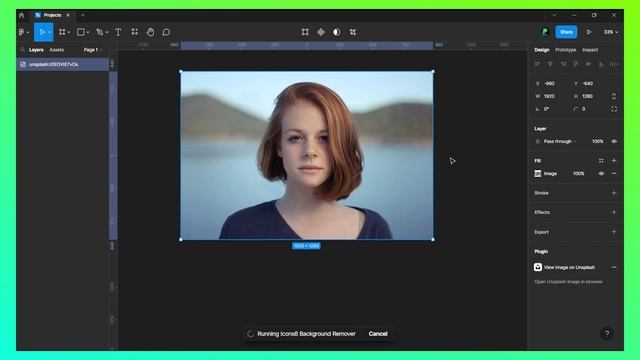This screenshot has height=360, width=640.
Task: Click the Share button
Action: 566,32
